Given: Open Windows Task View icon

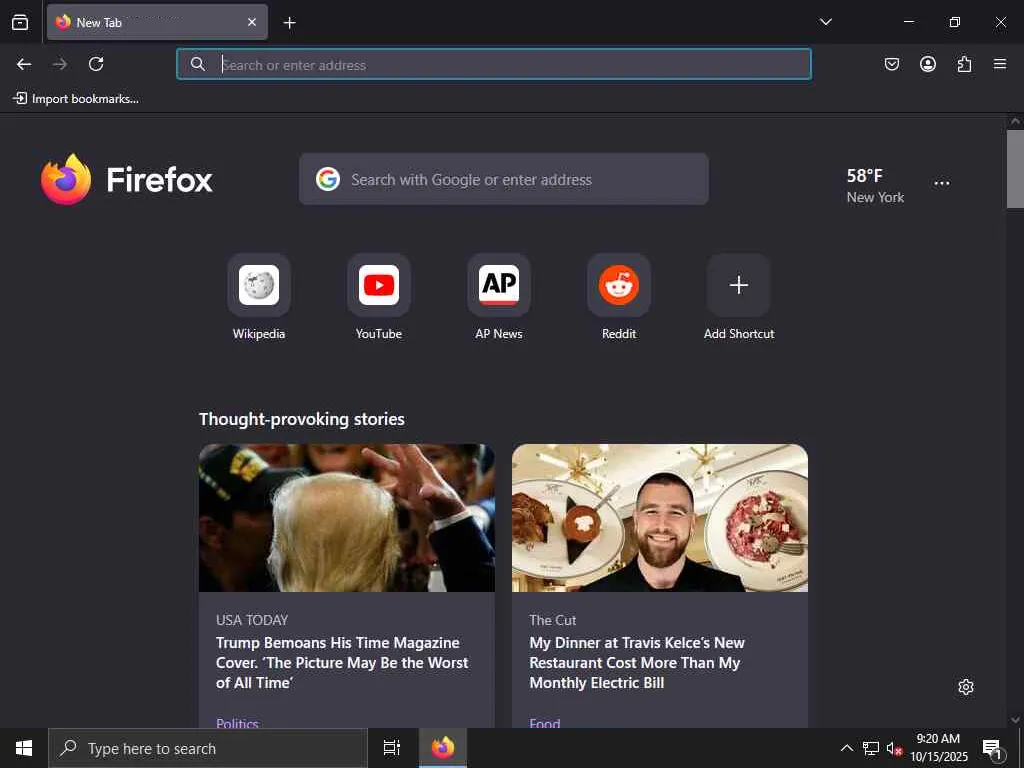Looking at the screenshot, I should (x=392, y=748).
